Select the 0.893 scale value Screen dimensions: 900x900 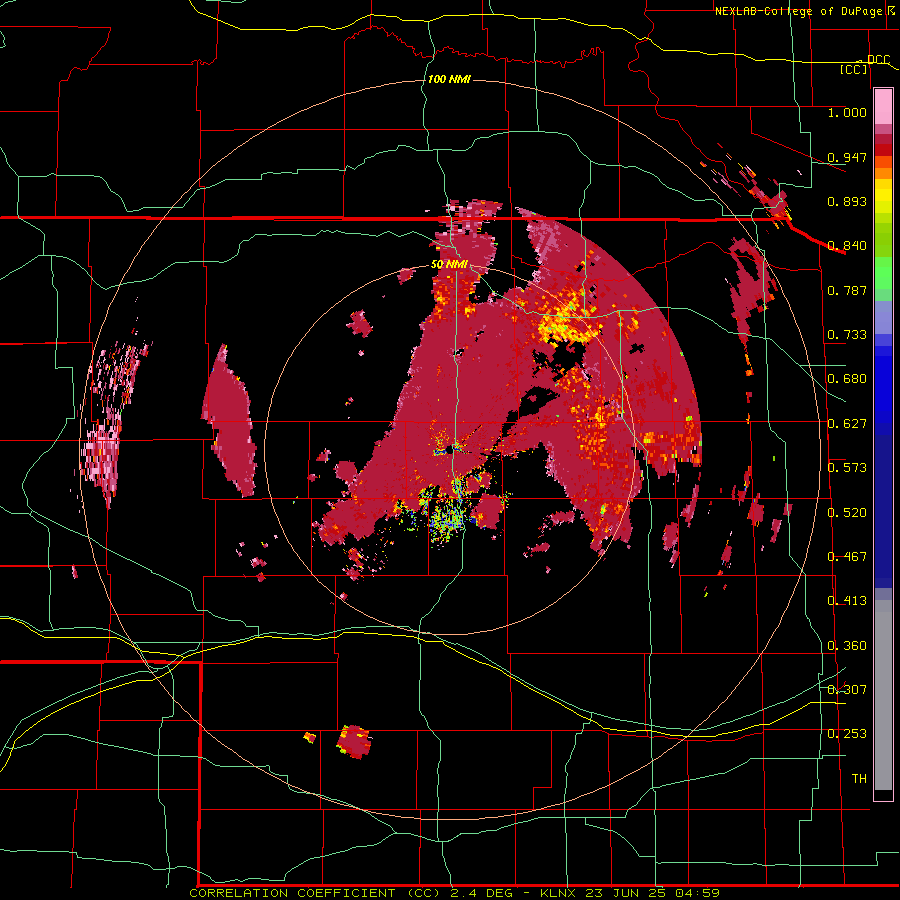(x=847, y=201)
